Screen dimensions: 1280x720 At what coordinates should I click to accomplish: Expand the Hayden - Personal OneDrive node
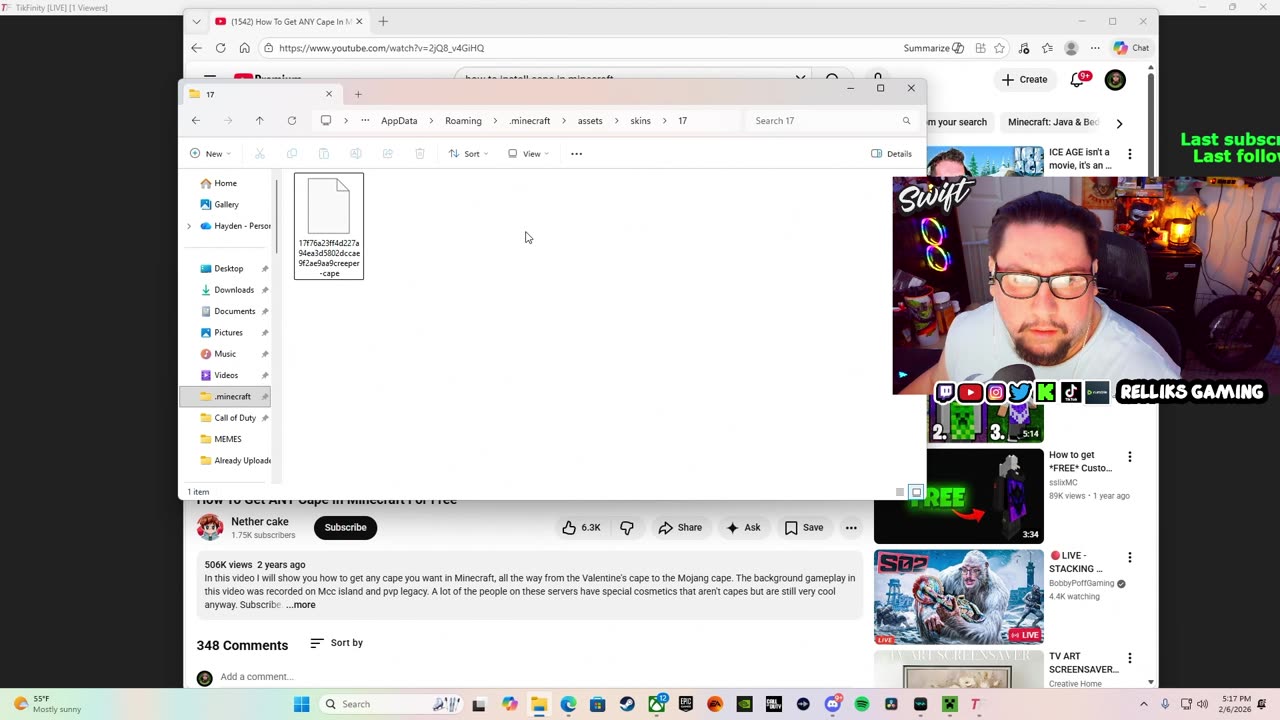click(x=189, y=226)
